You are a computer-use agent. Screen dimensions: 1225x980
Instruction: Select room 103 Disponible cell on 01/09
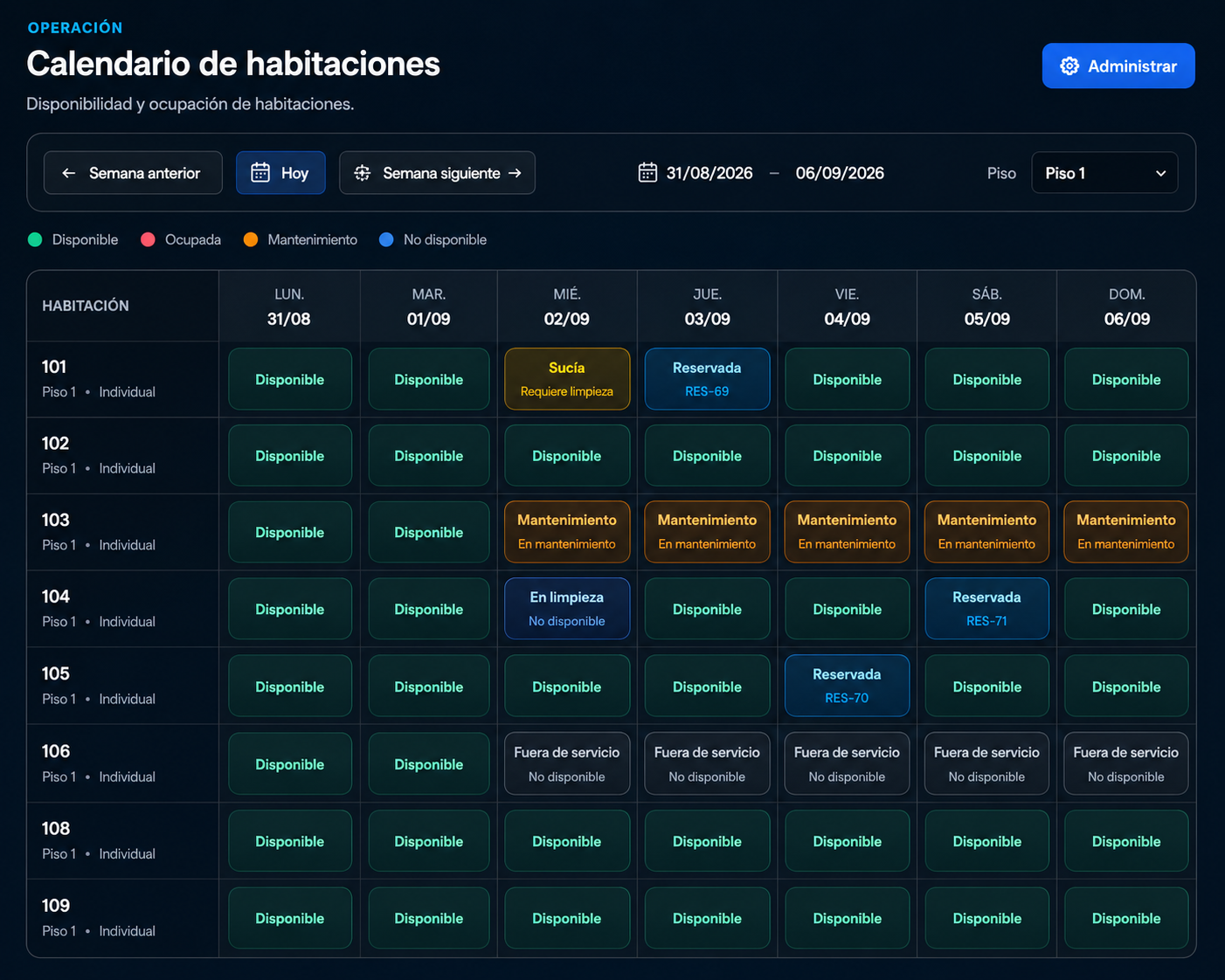pos(429,532)
